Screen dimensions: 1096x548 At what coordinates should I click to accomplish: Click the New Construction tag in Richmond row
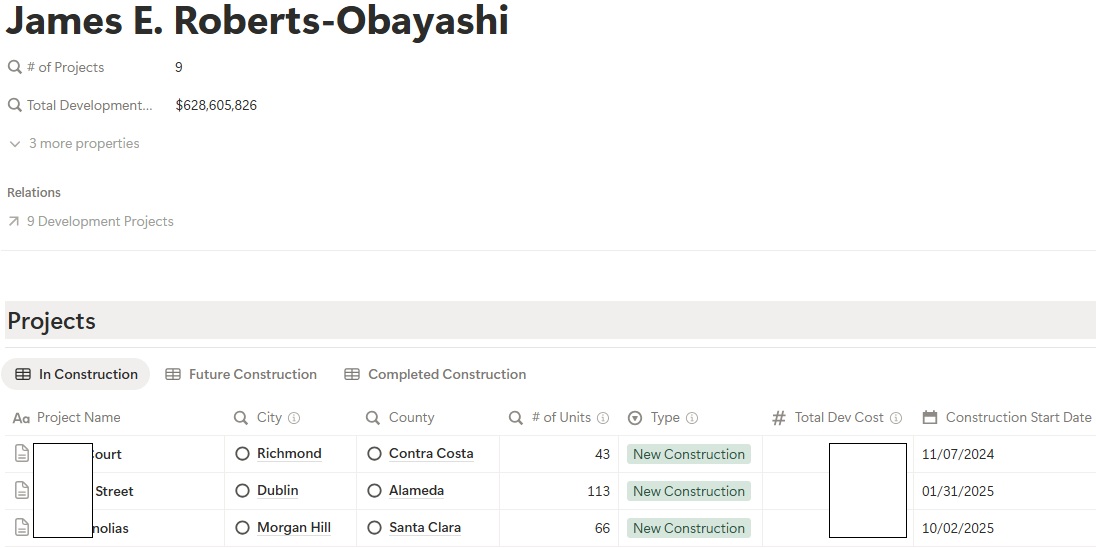click(x=688, y=454)
